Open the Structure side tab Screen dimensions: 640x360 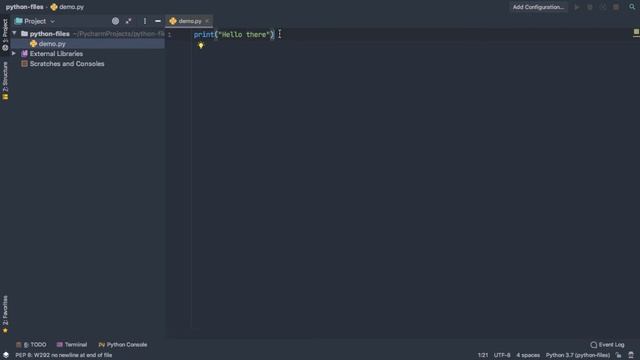pos(5,80)
